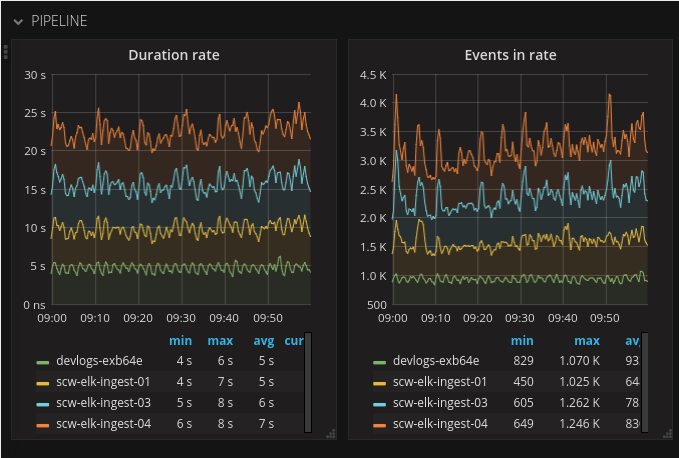Click the 7 s max value for scw-elk-ingest-01
Image resolution: width=679 pixels, height=458 pixels.
click(225, 382)
